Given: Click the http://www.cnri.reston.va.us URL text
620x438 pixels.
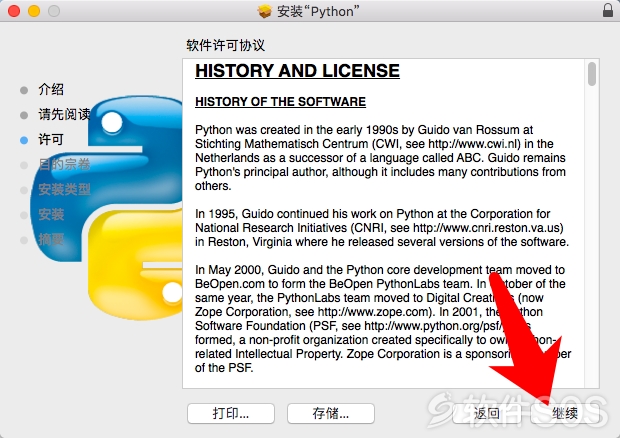Looking at the screenshot, I should tap(487, 228).
